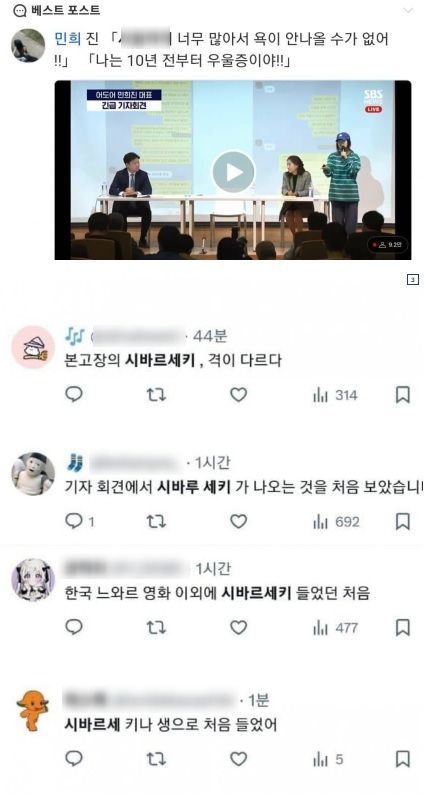
Task: Bookmark the tweet with 477 views
Action: (402, 627)
